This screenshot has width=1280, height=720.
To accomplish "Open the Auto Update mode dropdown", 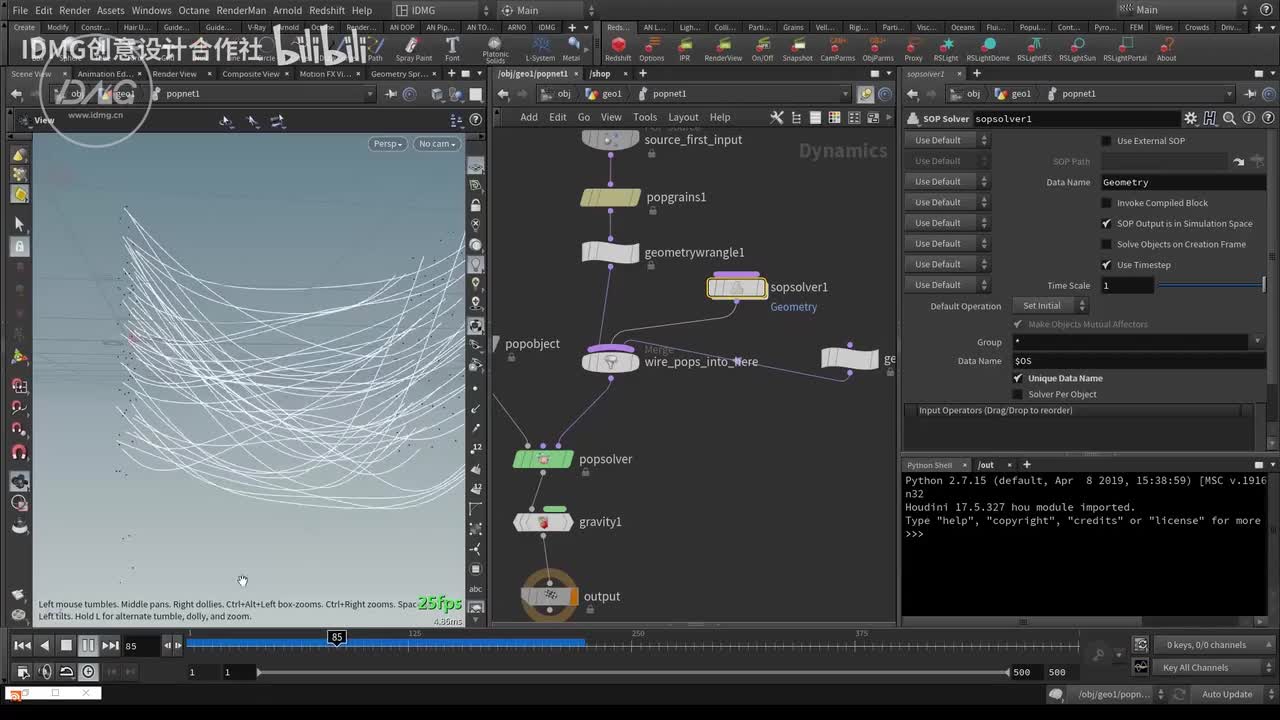I will click(x=1234, y=694).
